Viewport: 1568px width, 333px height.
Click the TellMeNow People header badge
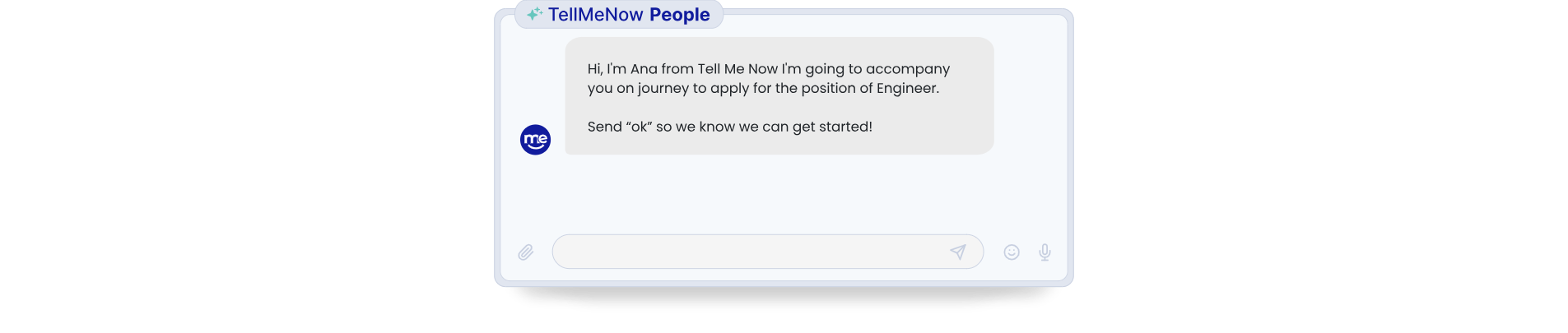click(619, 14)
